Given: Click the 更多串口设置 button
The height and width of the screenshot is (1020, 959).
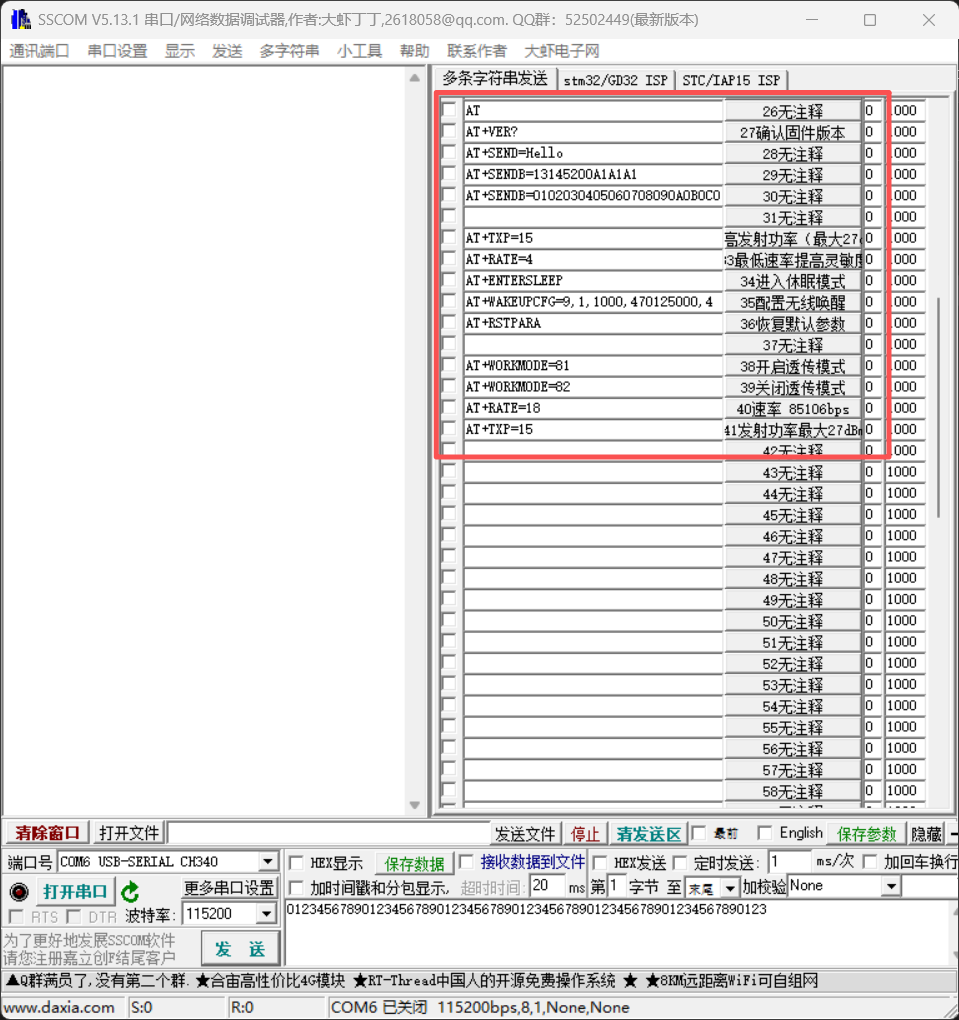Looking at the screenshot, I should point(229,887).
